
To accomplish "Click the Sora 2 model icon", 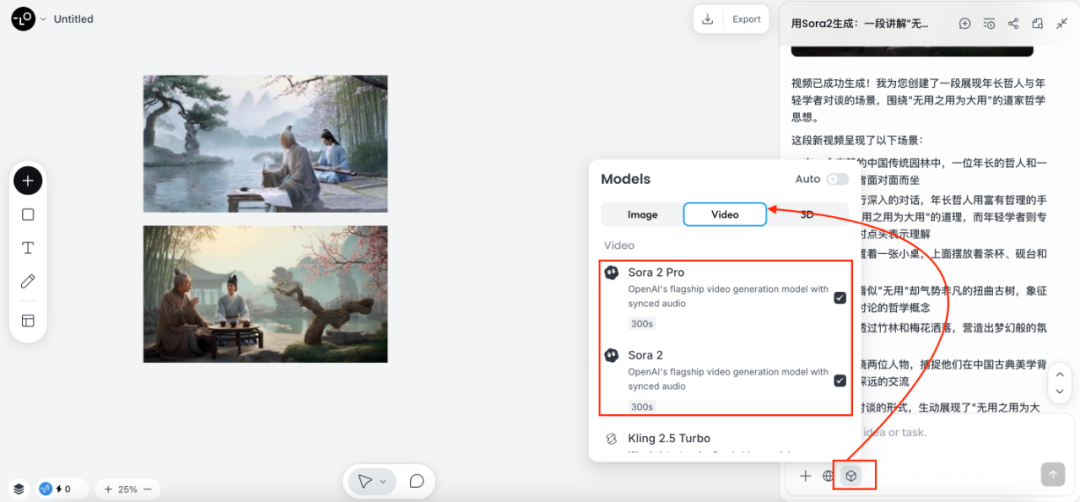I will [611, 355].
